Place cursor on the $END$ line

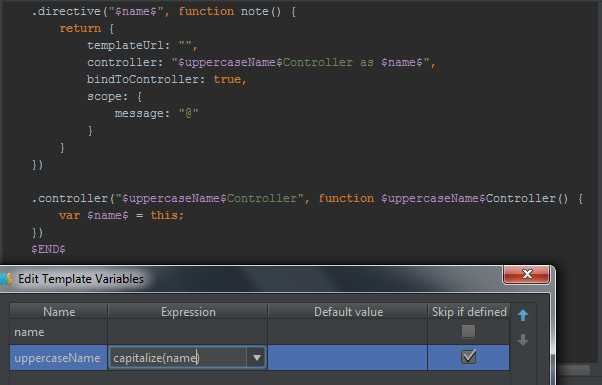click(48, 249)
